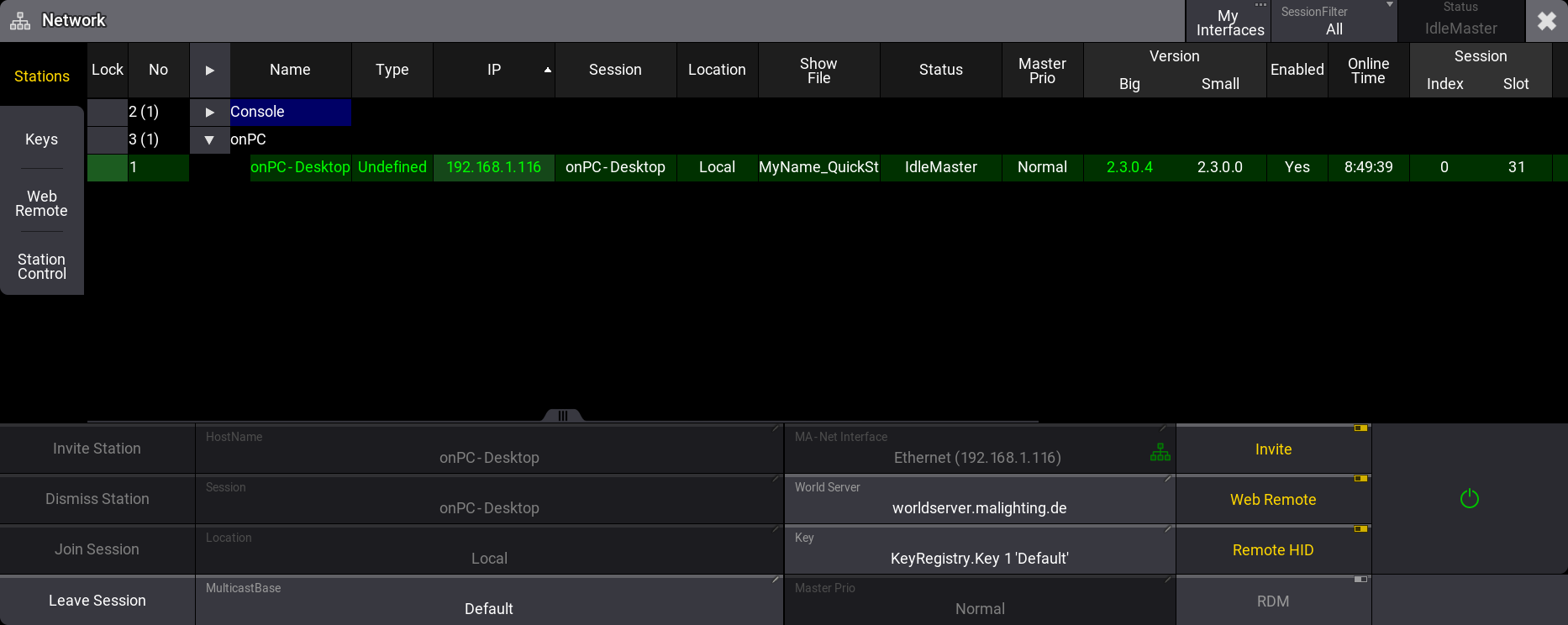The width and height of the screenshot is (1568, 625).
Task: Click the Network icon in the title bar
Action: point(20,21)
